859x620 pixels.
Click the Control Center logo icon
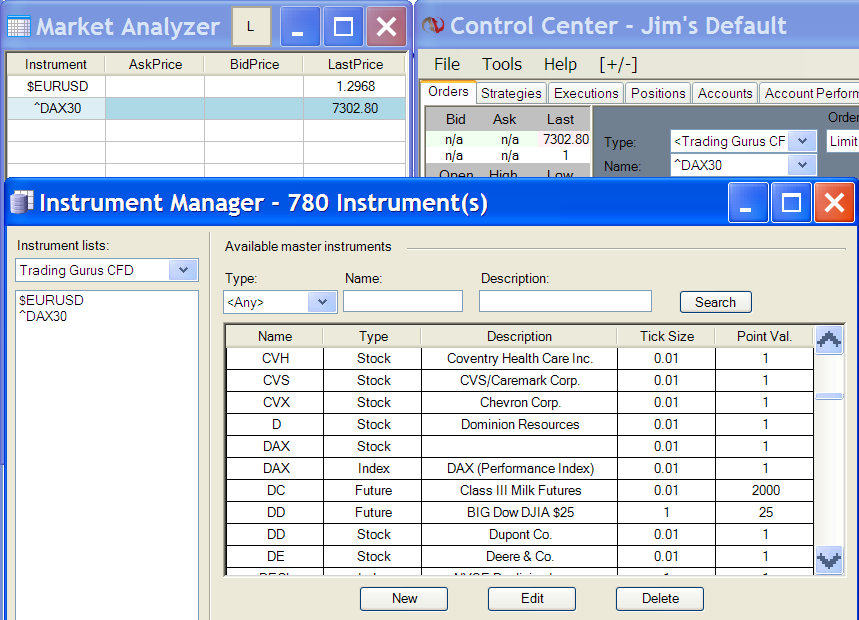(432, 27)
